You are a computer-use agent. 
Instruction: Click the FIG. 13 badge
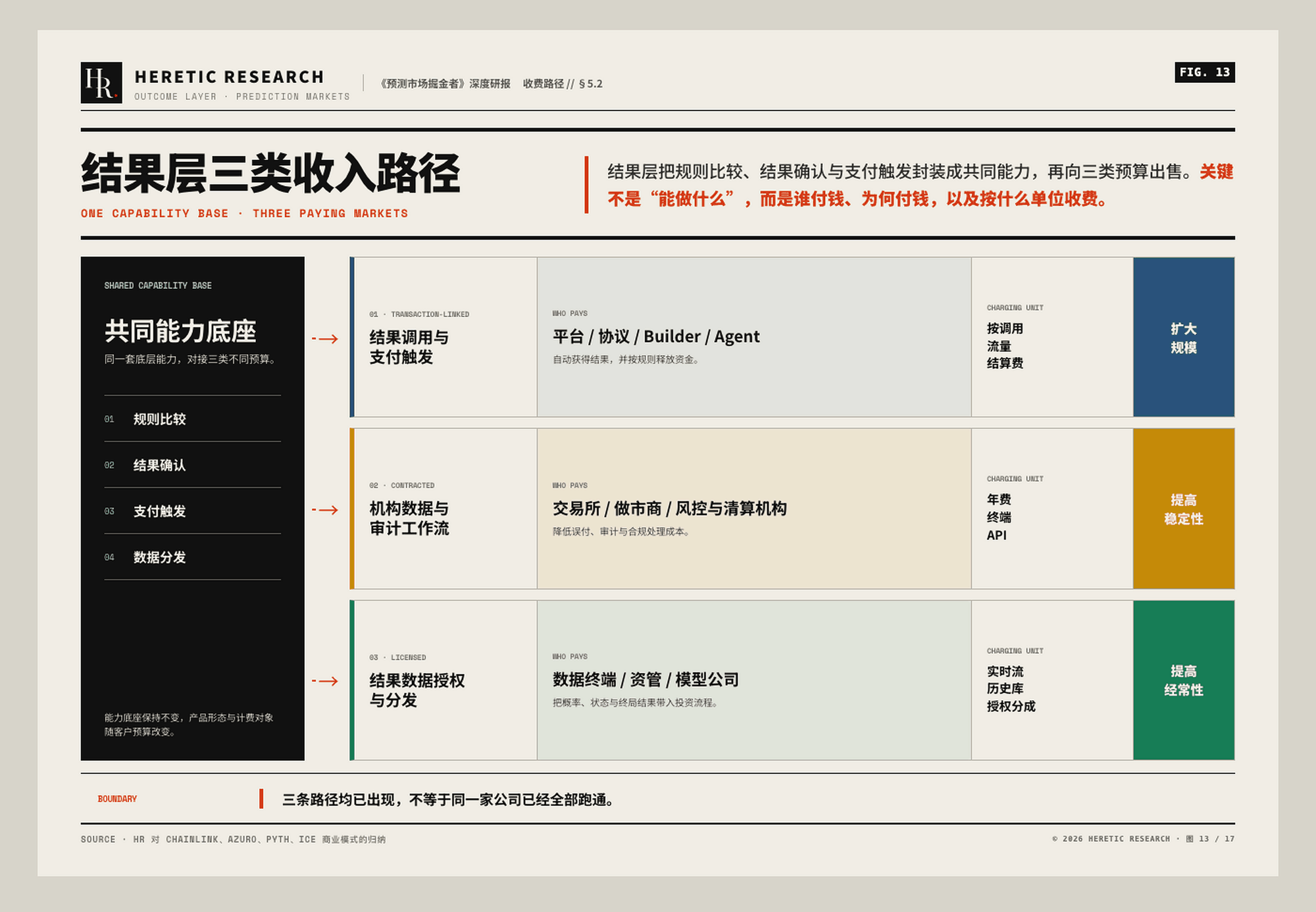pos(1204,72)
